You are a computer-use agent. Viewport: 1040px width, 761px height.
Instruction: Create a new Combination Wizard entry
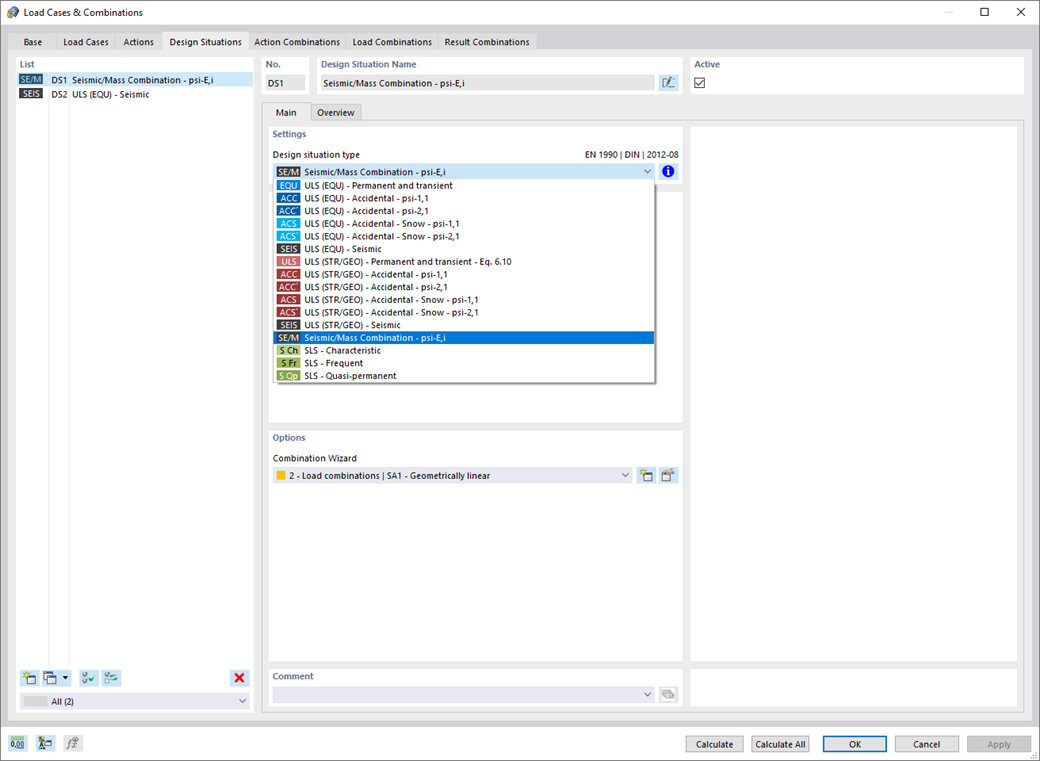pyautogui.click(x=646, y=475)
